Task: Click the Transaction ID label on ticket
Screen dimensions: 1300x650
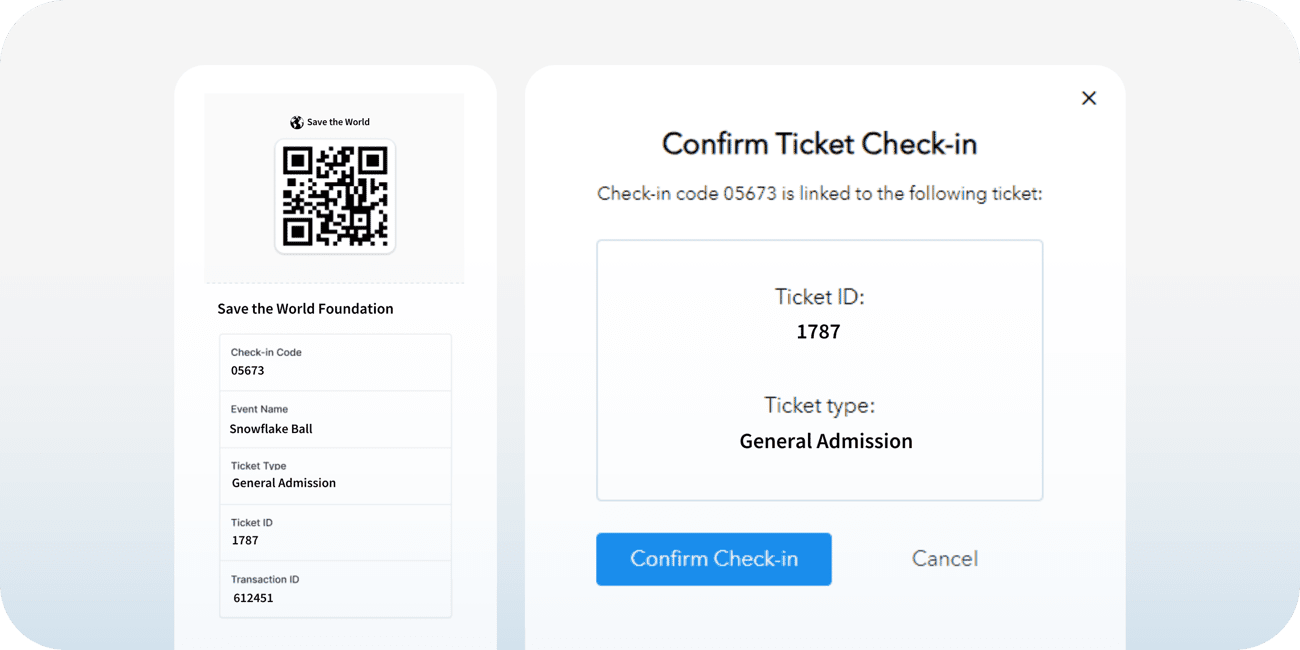Action: (x=265, y=579)
